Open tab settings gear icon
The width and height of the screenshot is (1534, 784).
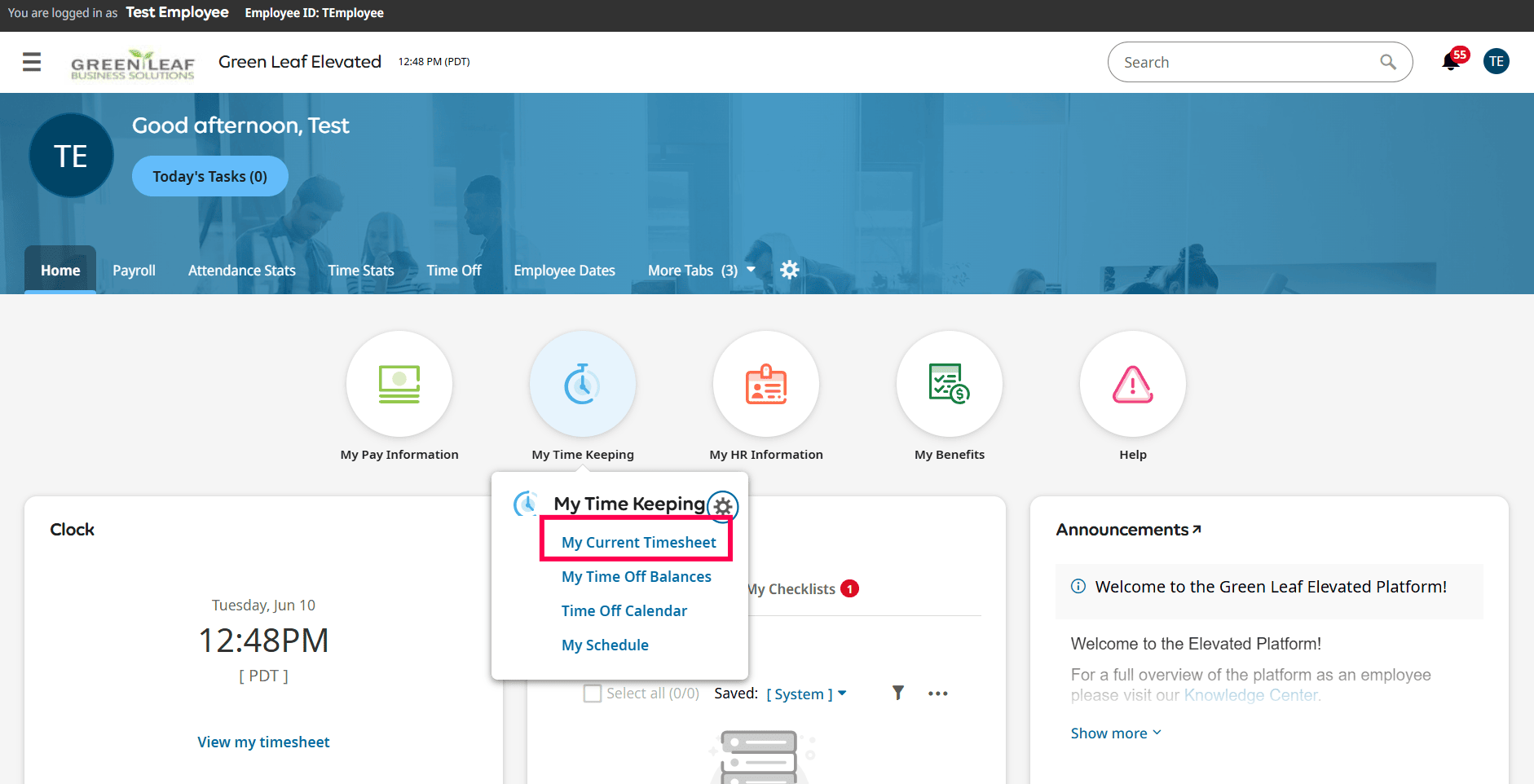click(x=789, y=270)
